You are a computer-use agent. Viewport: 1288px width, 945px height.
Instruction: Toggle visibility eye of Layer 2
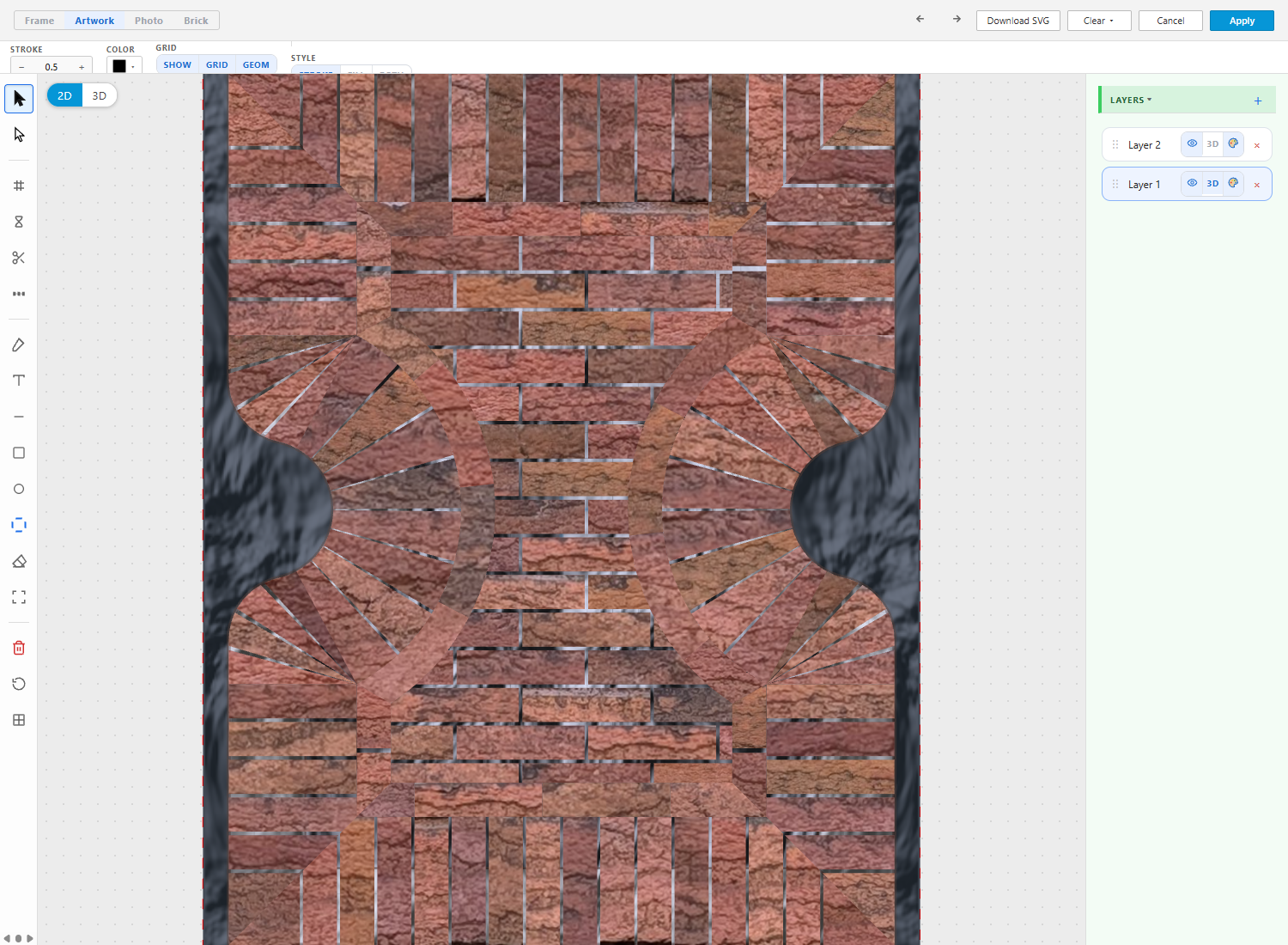pyautogui.click(x=1192, y=143)
